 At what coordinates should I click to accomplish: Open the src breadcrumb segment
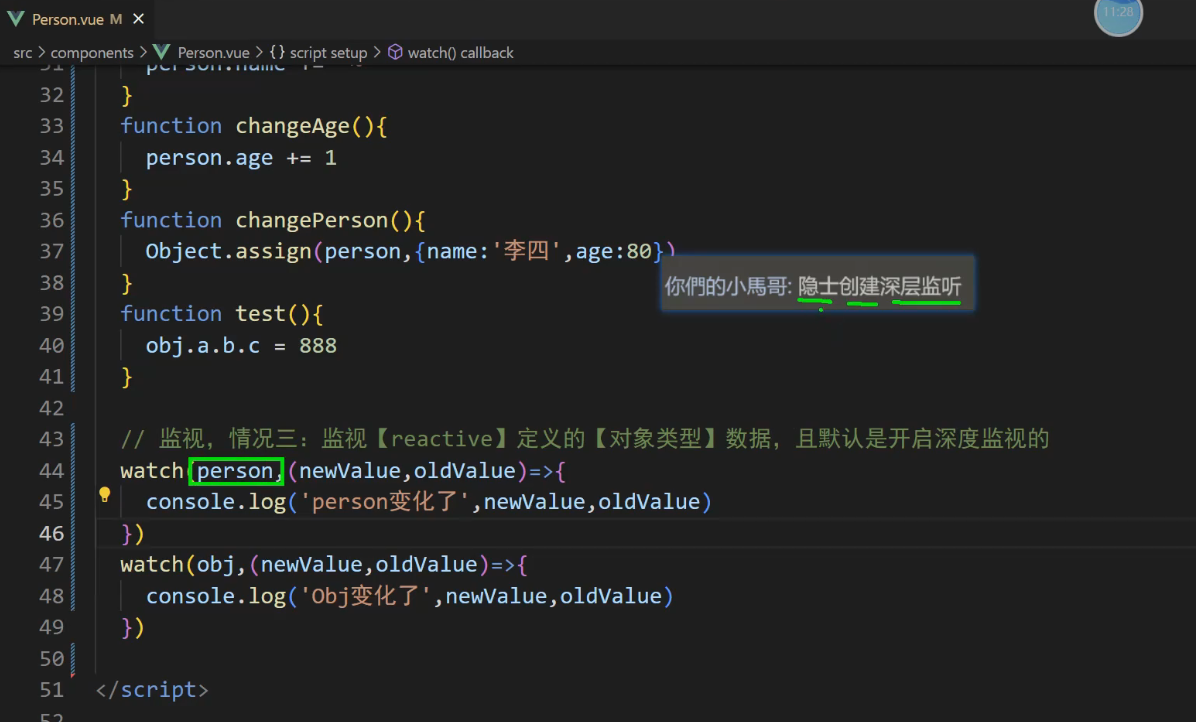[23, 53]
